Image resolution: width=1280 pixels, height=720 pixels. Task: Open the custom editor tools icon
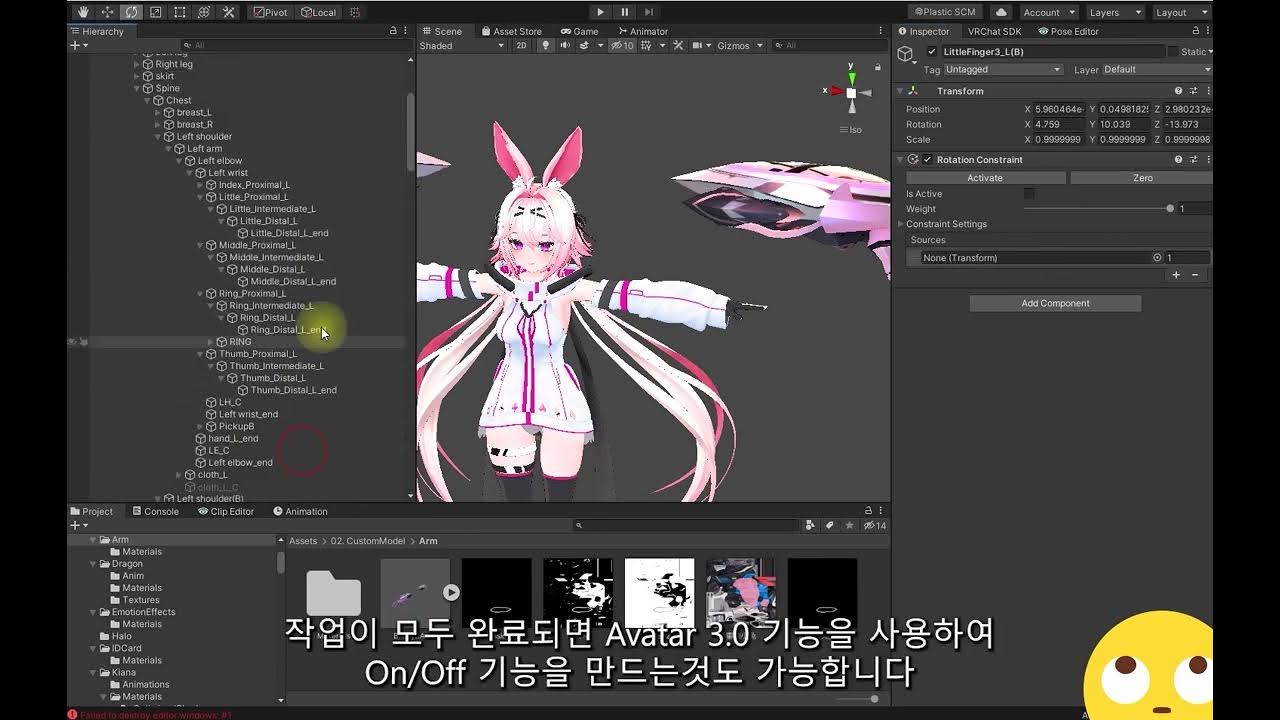pyautogui.click(x=228, y=12)
